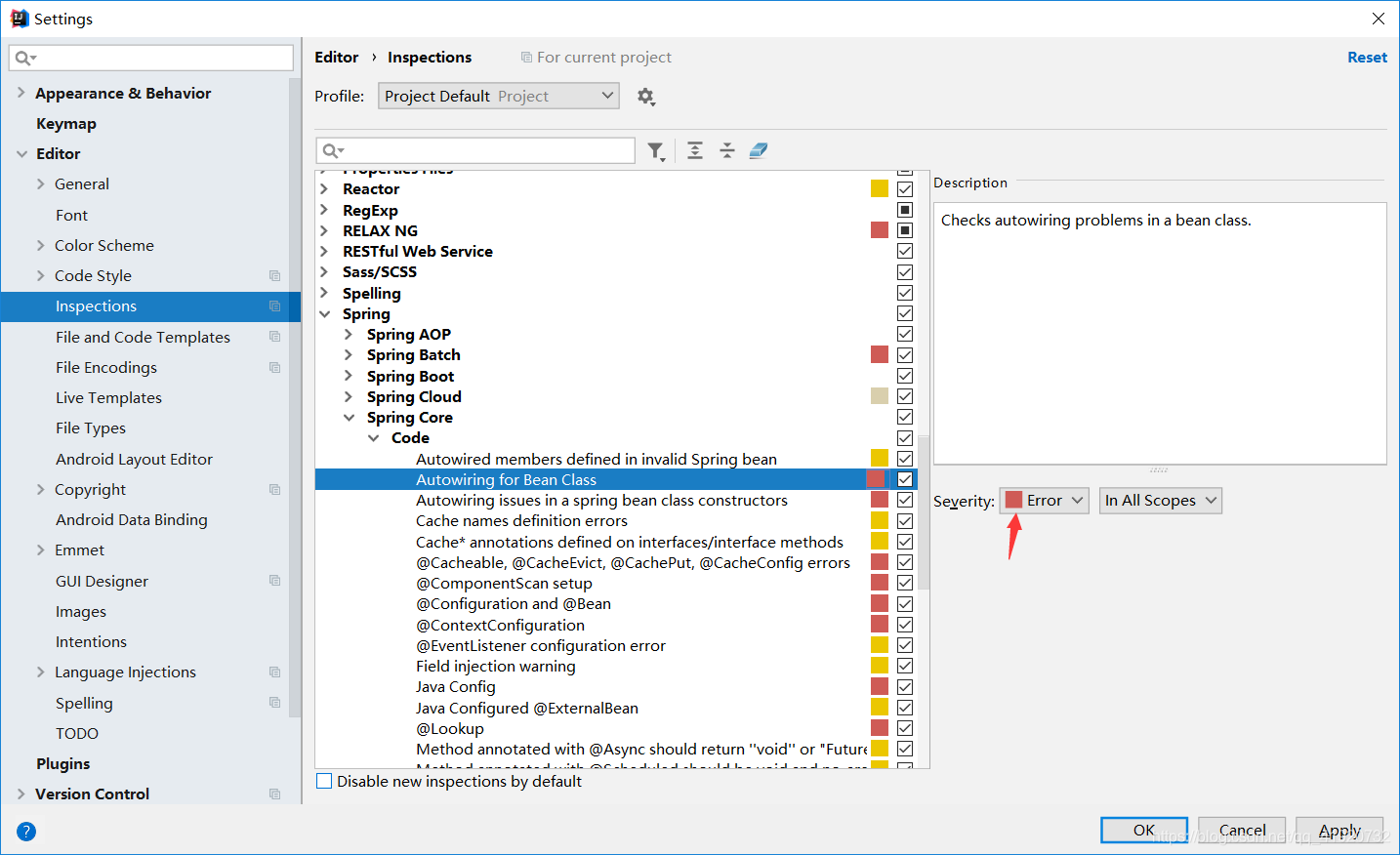Click project-level icon beside Language Injections
Image resolution: width=1400 pixels, height=855 pixels.
pyautogui.click(x=274, y=672)
